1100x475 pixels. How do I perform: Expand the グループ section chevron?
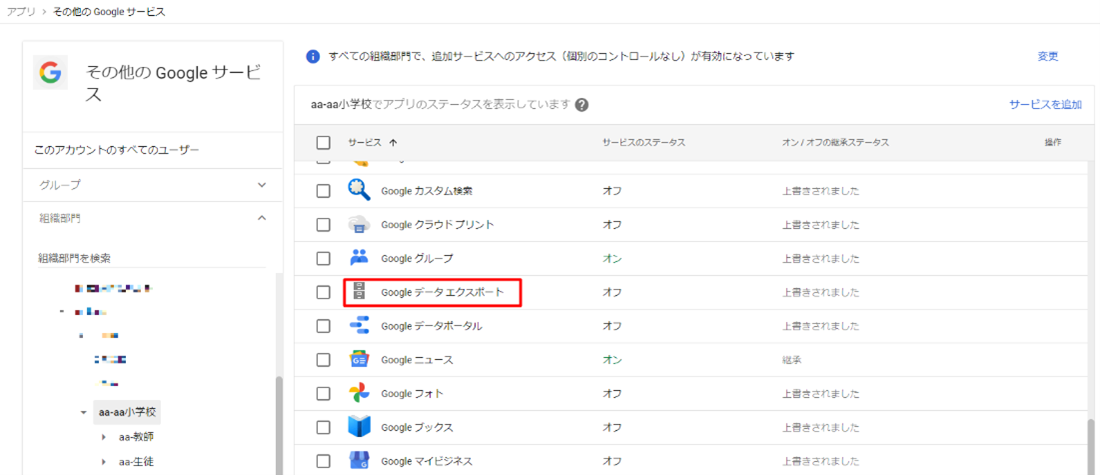262,185
